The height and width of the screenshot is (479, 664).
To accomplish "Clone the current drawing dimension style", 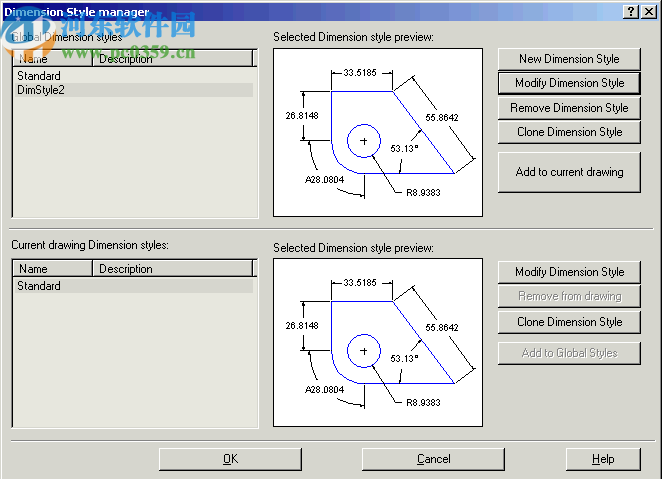I will [569, 322].
